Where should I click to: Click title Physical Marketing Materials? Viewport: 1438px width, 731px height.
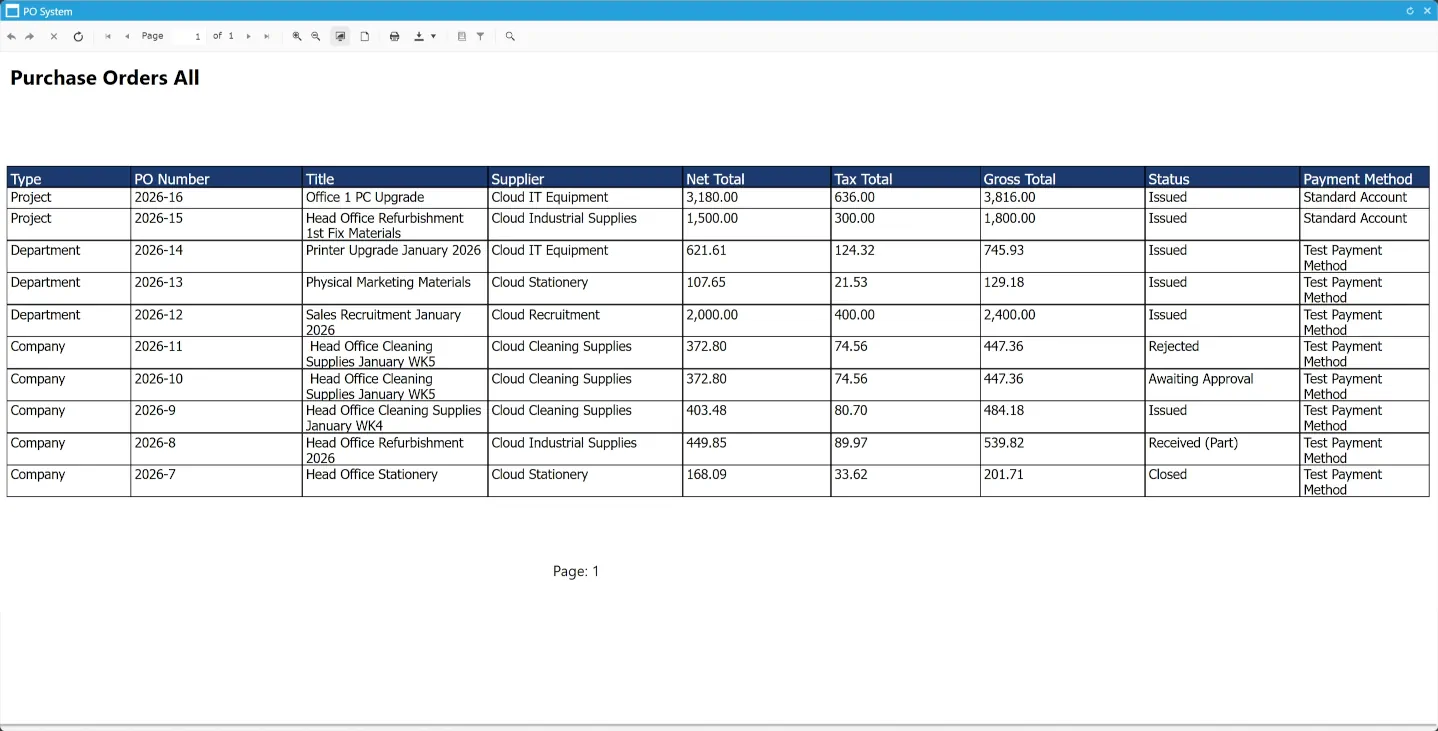[388, 283]
